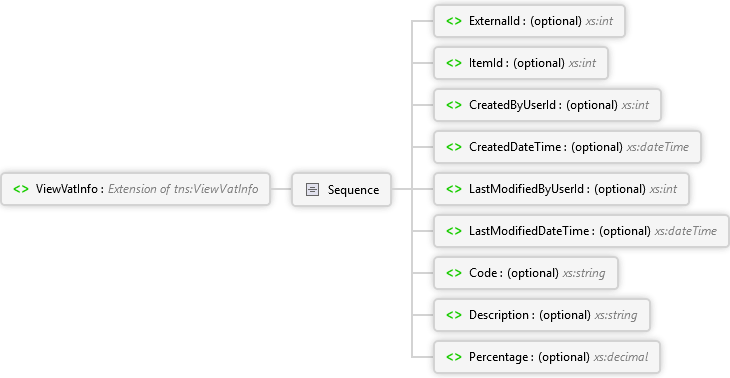
Task: Click the element icon next to ItemId
Action: (x=454, y=63)
